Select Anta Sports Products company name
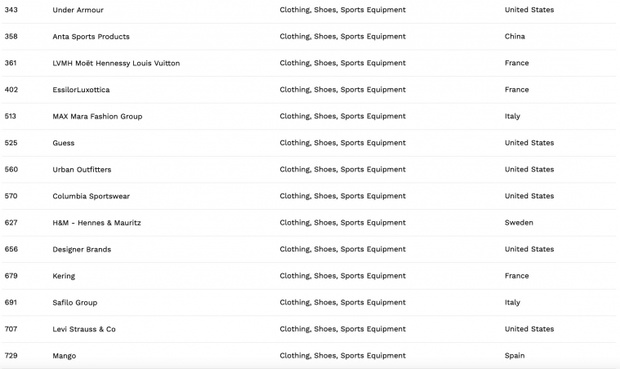Image resolution: width=620 pixels, height=369 pixels. 91,36
